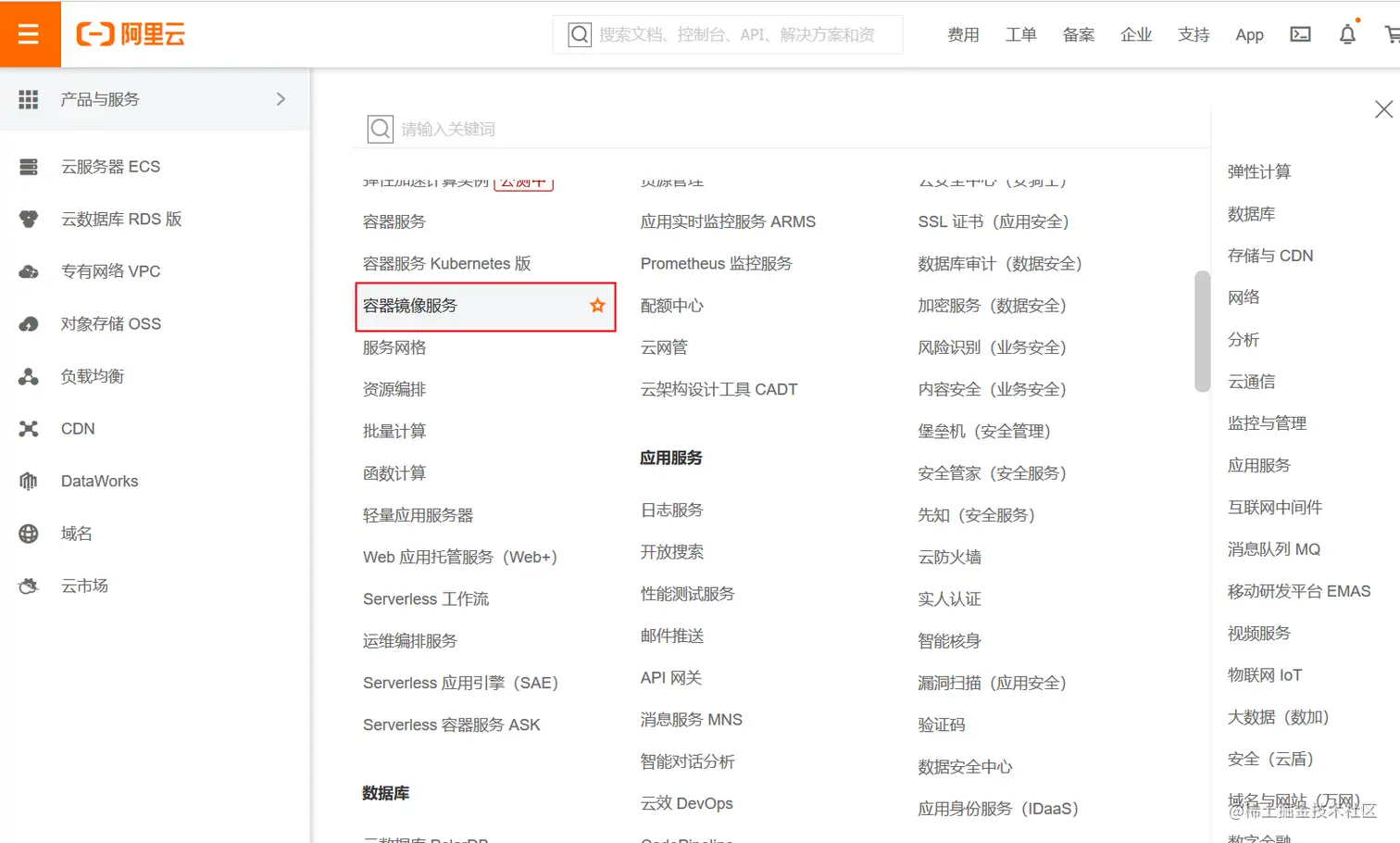Open SSL 证书 (应用安全) link
The height and width of the screenshot is (843, 1400).
pyautogui.click(x=994, y=221)
